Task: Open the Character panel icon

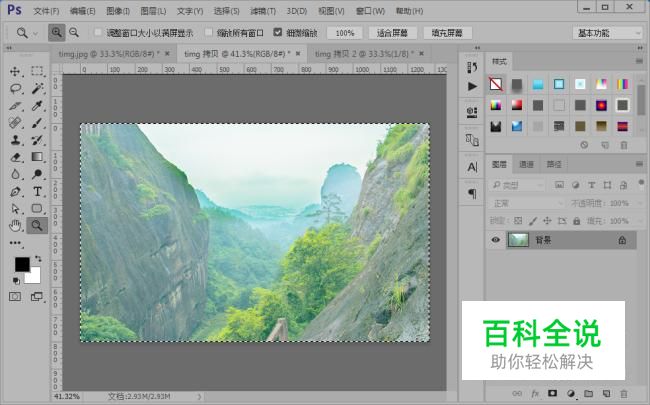Action: (472, 167)
